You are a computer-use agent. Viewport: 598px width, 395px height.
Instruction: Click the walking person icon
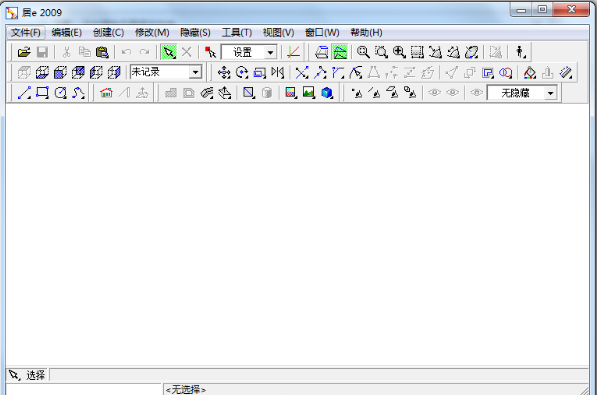tap(520, 52)
